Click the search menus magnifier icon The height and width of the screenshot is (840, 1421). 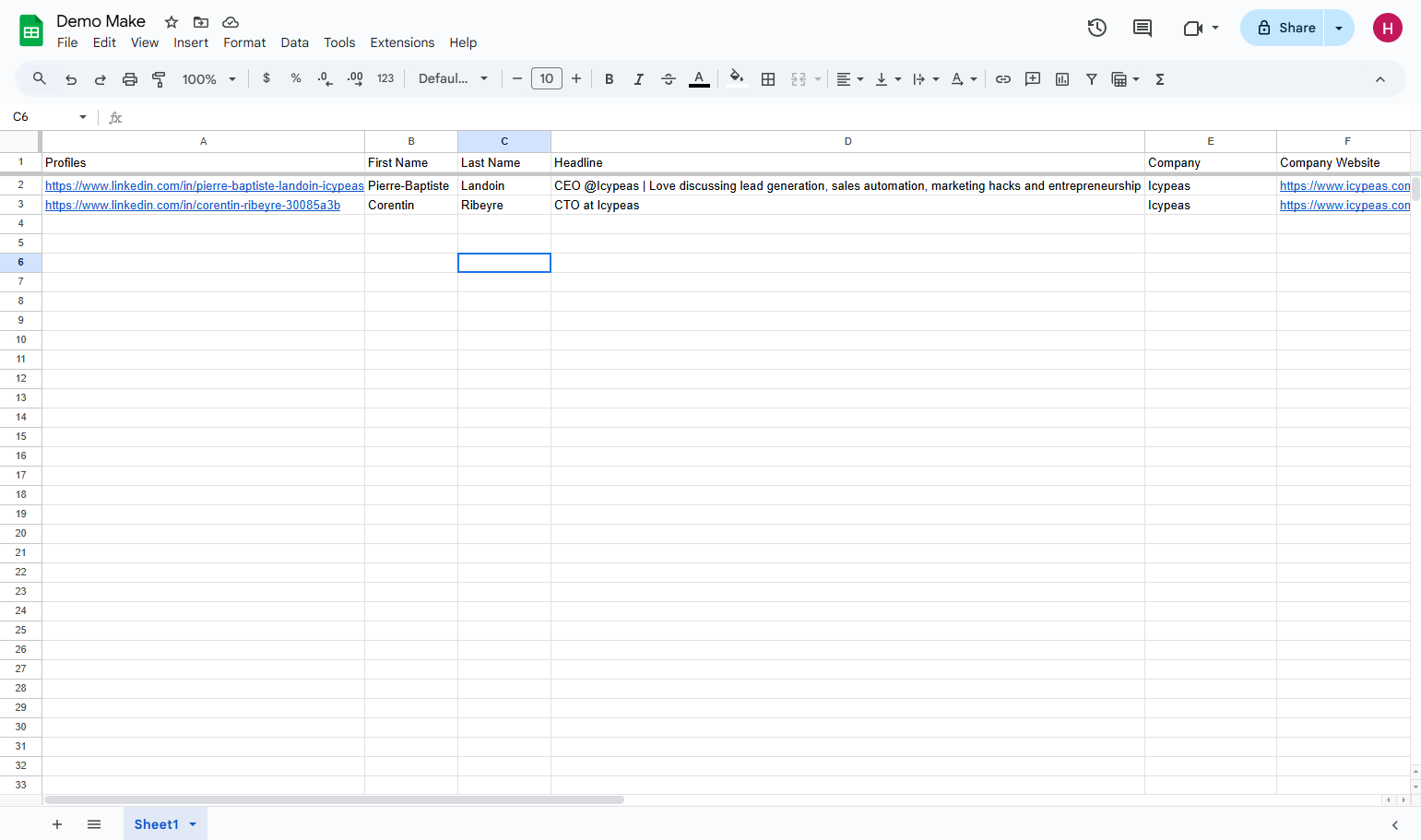[40, 79]
